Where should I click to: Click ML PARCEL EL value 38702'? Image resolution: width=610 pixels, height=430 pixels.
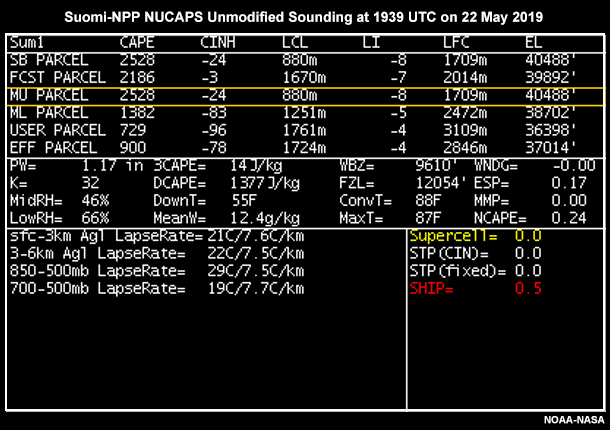pos(550,113)
